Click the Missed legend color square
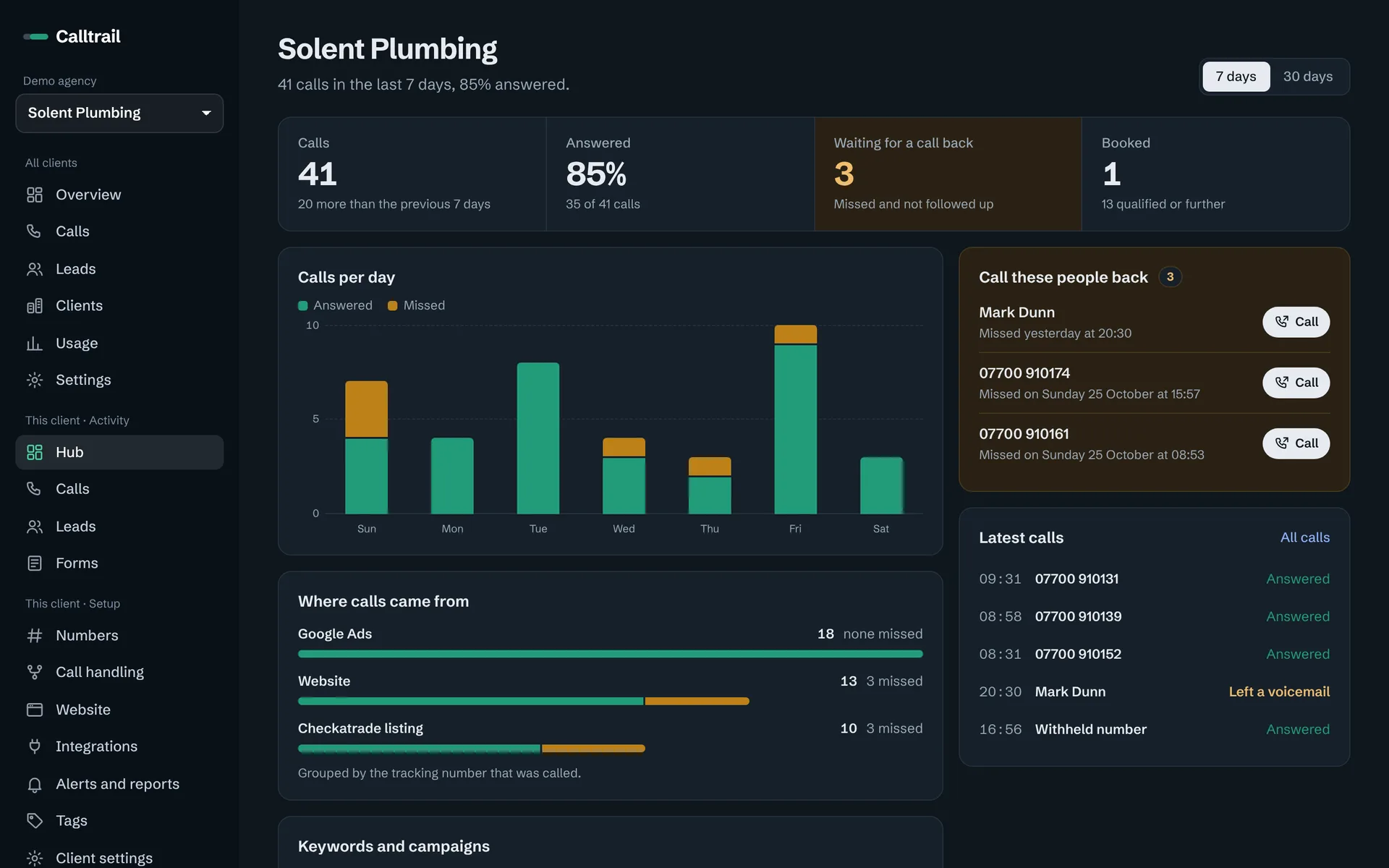Screen dimensions: 1389x868 393,306
